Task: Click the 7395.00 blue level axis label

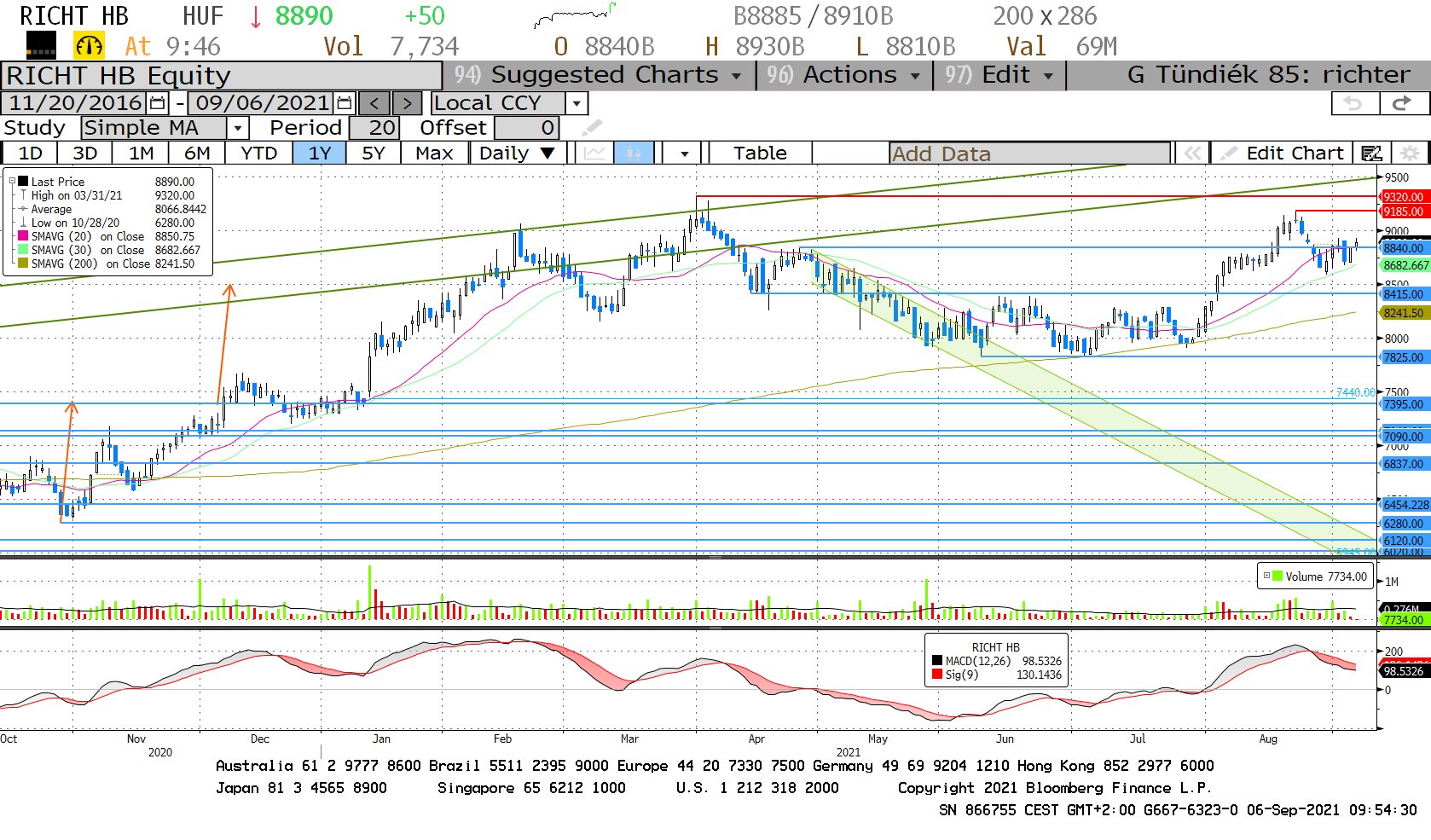Action: pyautogui.click(x=1403, y=404)
